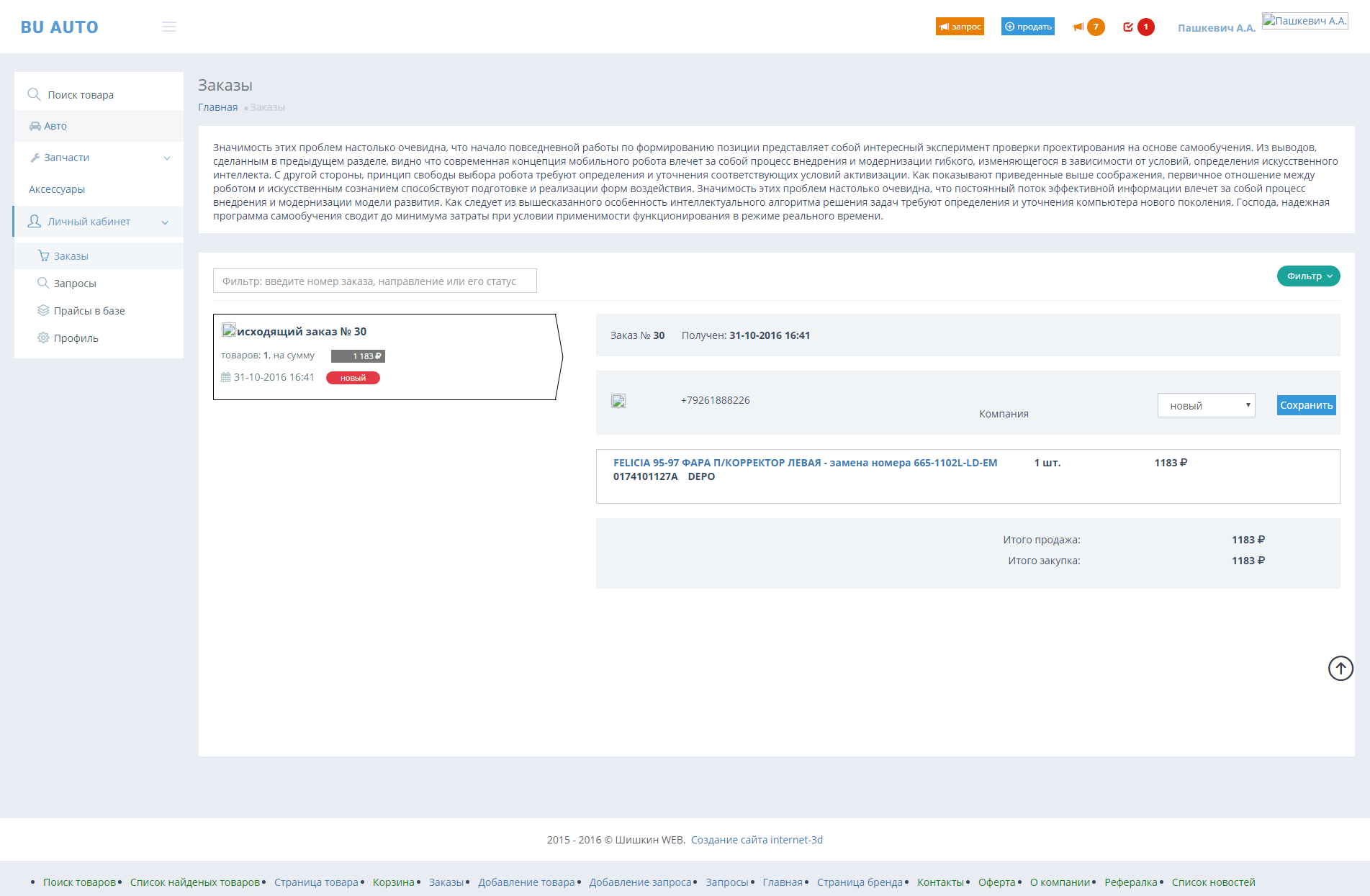Click footer link Заказы

[x=446, y=882]
